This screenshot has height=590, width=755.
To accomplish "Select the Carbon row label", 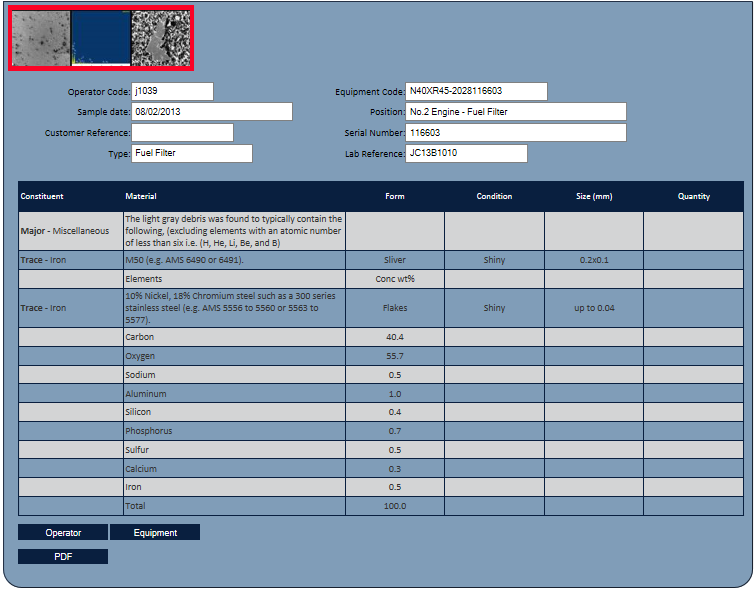I will [x=234, y=337].
